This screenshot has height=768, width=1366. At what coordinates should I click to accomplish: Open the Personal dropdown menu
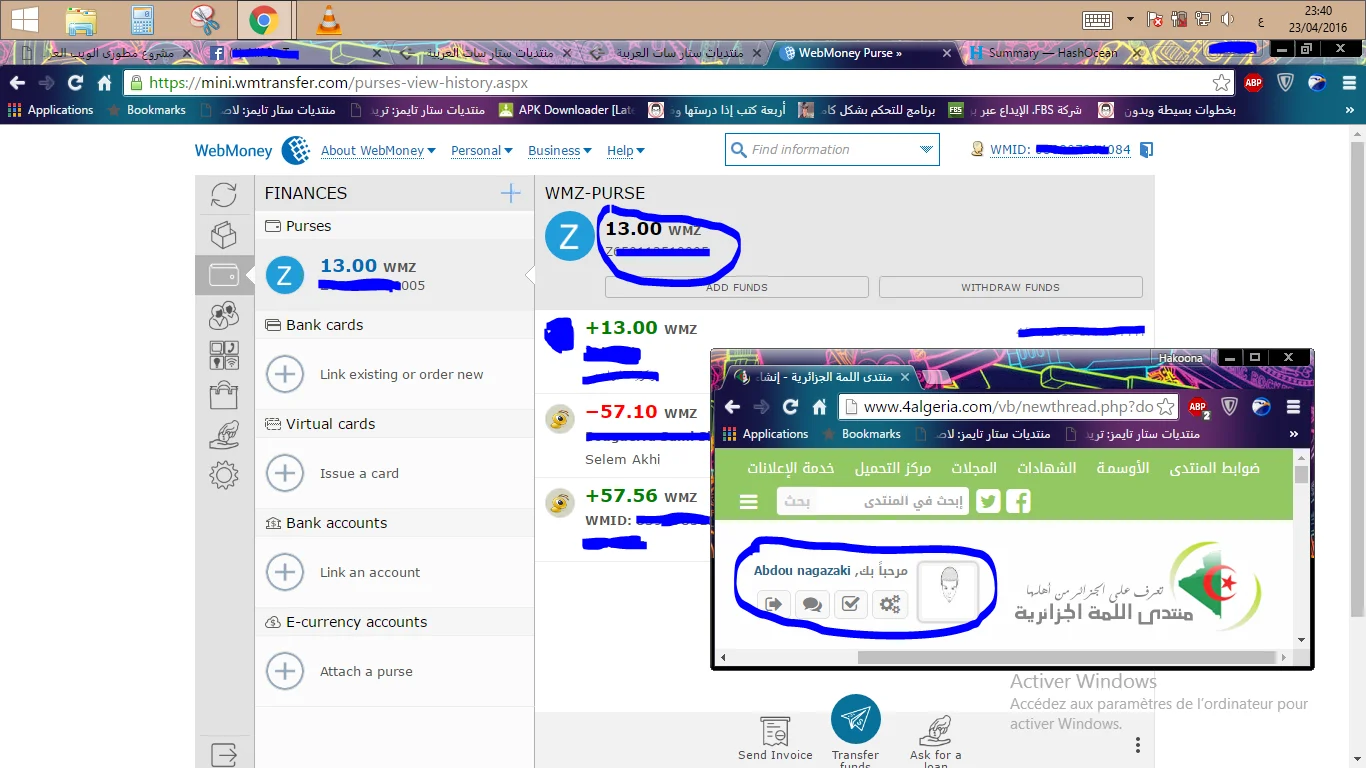tap(481, 150)
